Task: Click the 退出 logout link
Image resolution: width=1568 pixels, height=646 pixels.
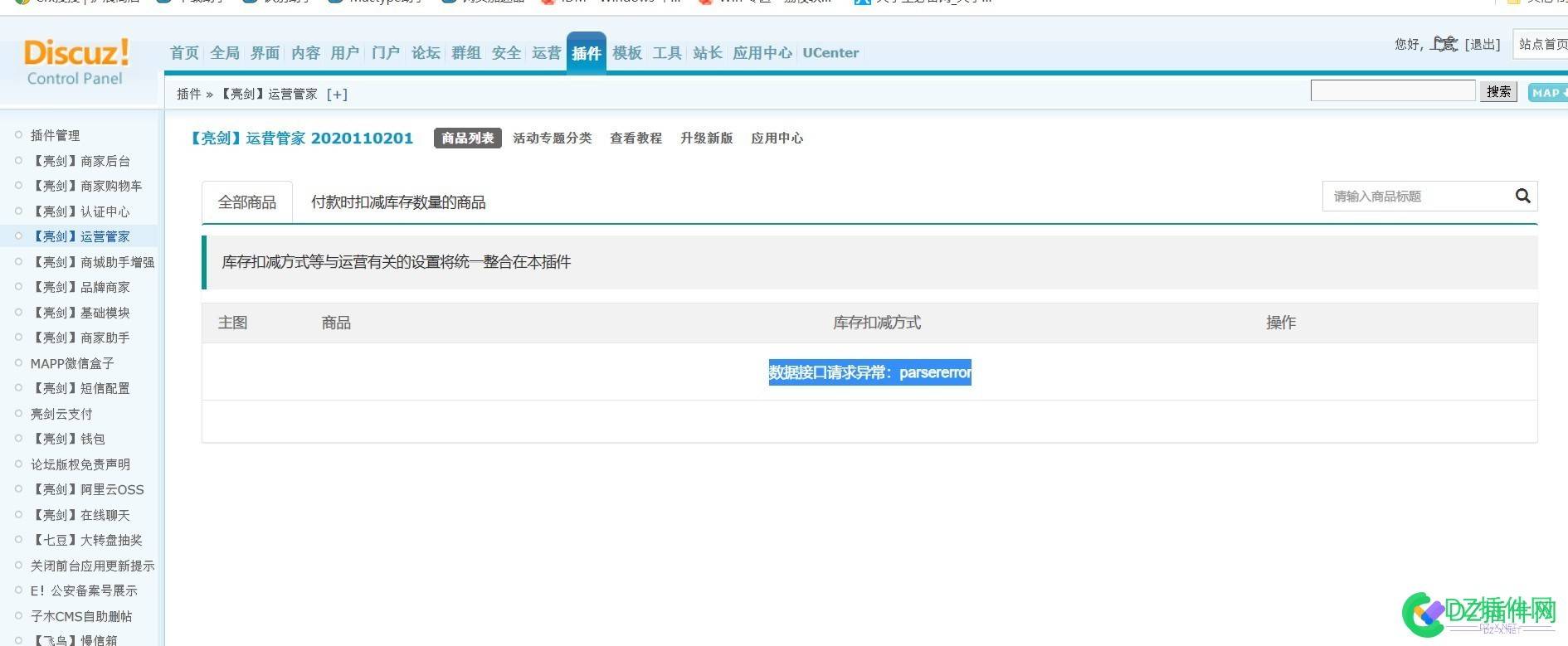Action: pyautogui.click(x=1483, y=45)
